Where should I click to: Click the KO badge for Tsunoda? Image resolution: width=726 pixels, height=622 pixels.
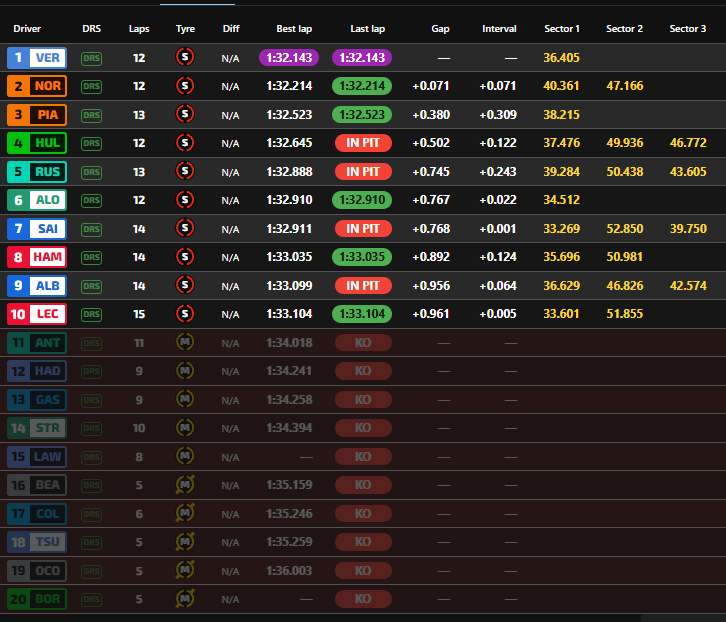362,543
